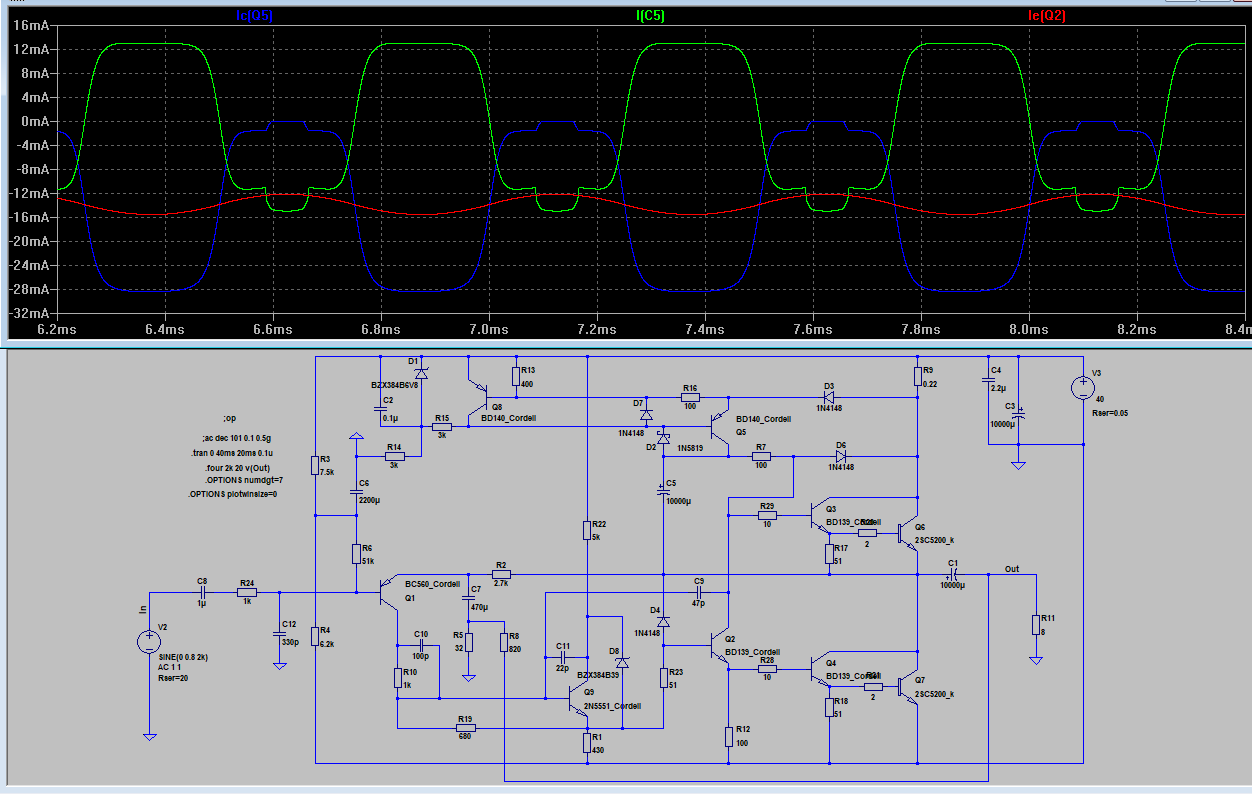
Task: Select the I(C5) trace label
Action: pyautogui.click(x=650, y=17)
